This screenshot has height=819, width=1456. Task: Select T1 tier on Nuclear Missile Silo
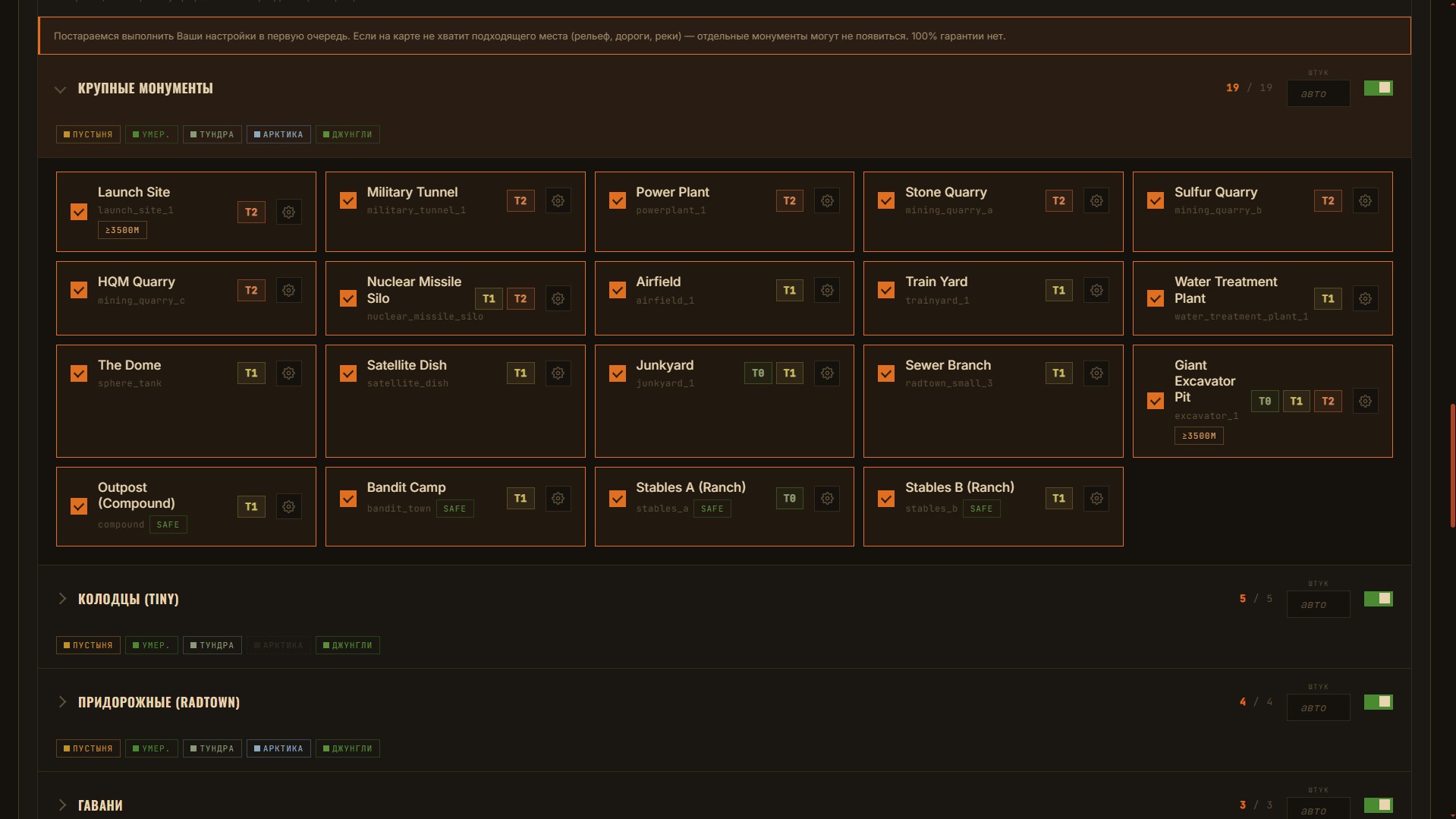click(x=489, y=299)
